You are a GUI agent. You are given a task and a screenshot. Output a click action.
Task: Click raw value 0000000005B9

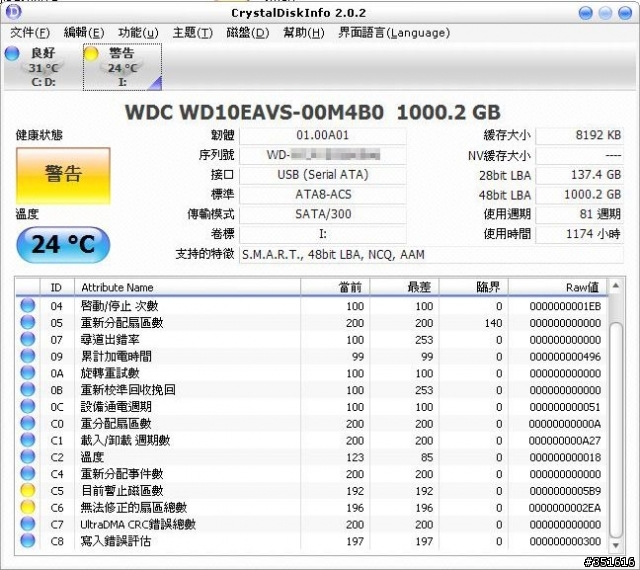[x=565, y=491]
